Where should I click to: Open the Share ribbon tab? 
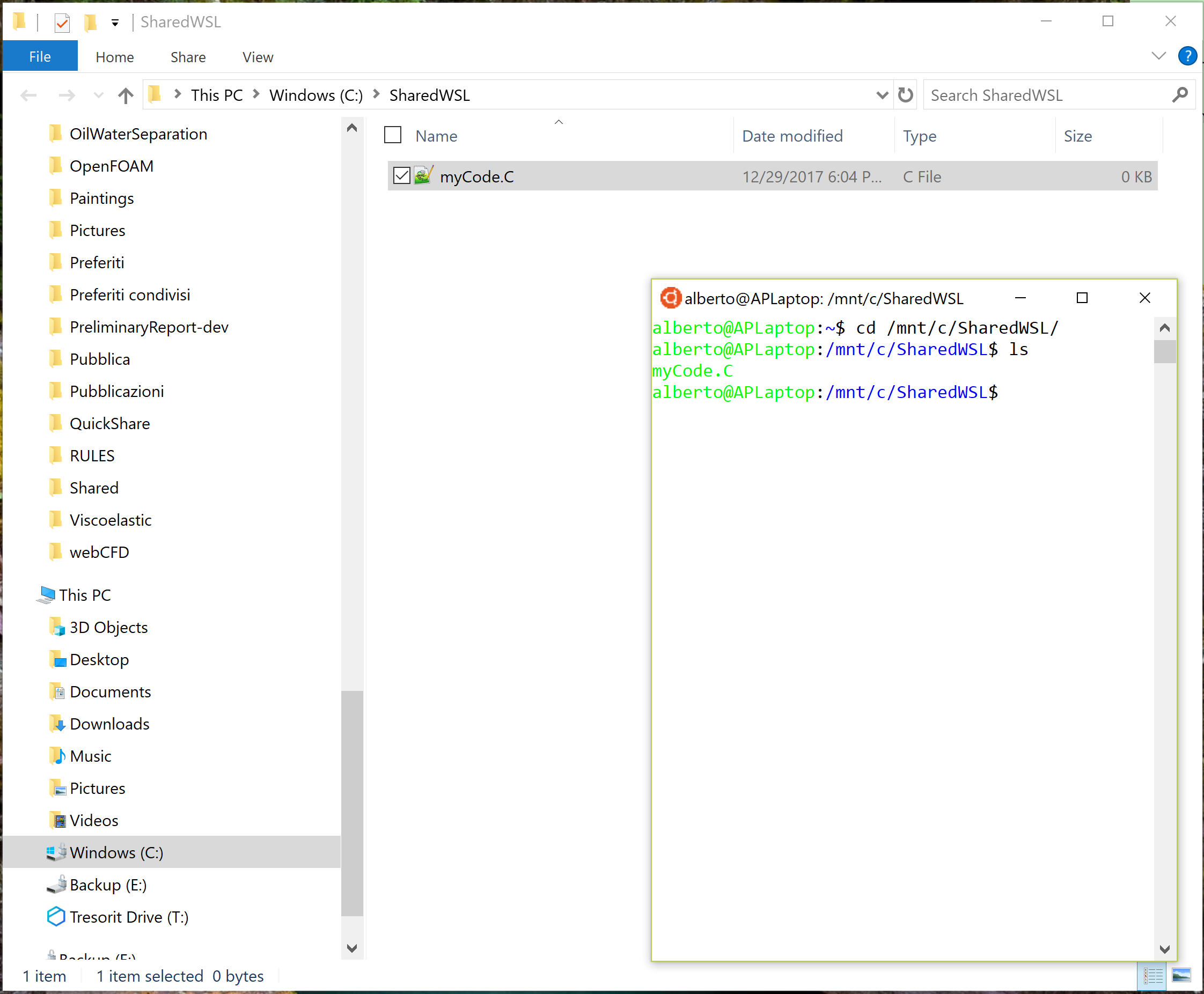pyautogui.click(x=188, y=57)
